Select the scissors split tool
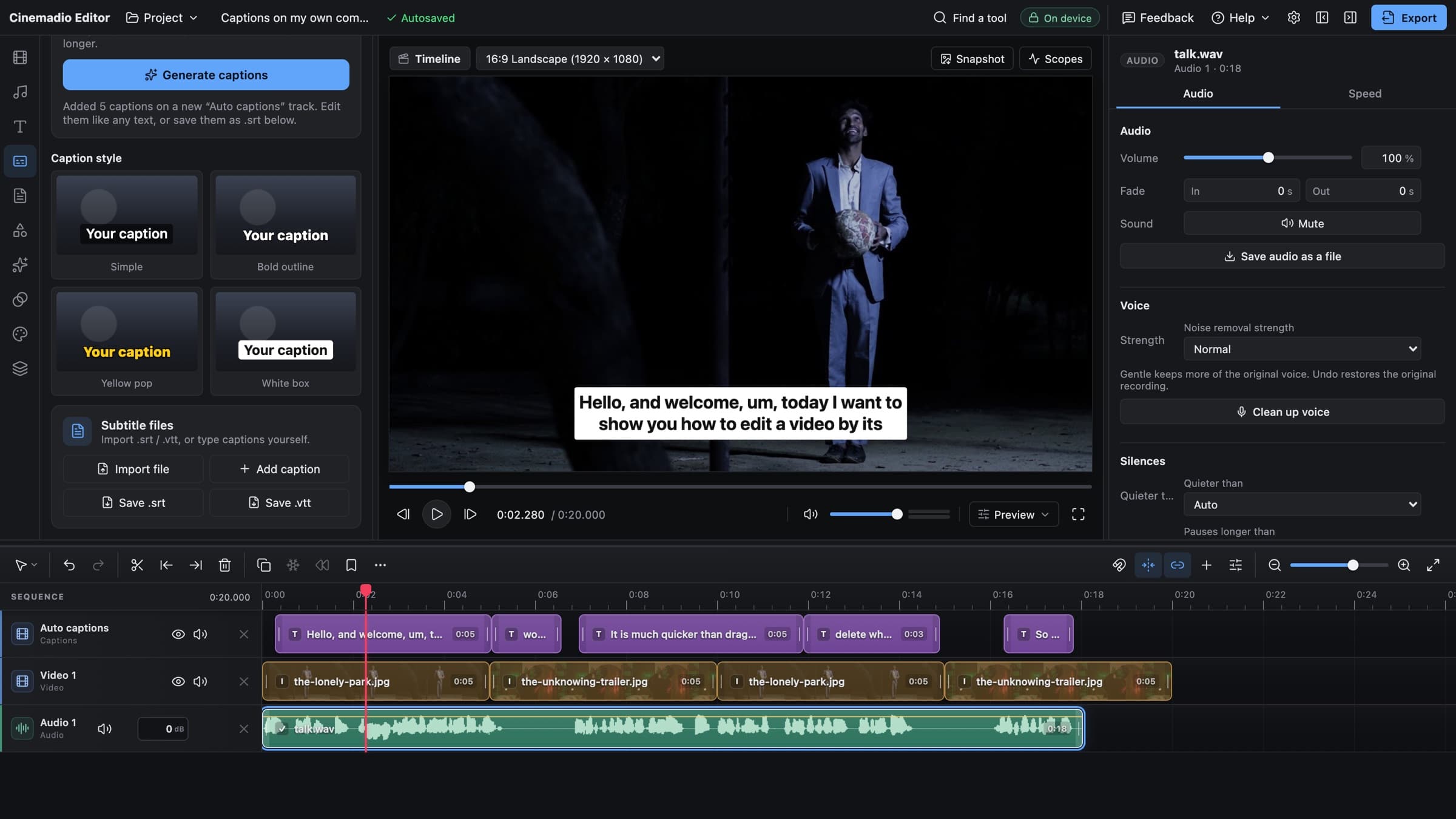The image size is (1456, 819). [137, 565]
